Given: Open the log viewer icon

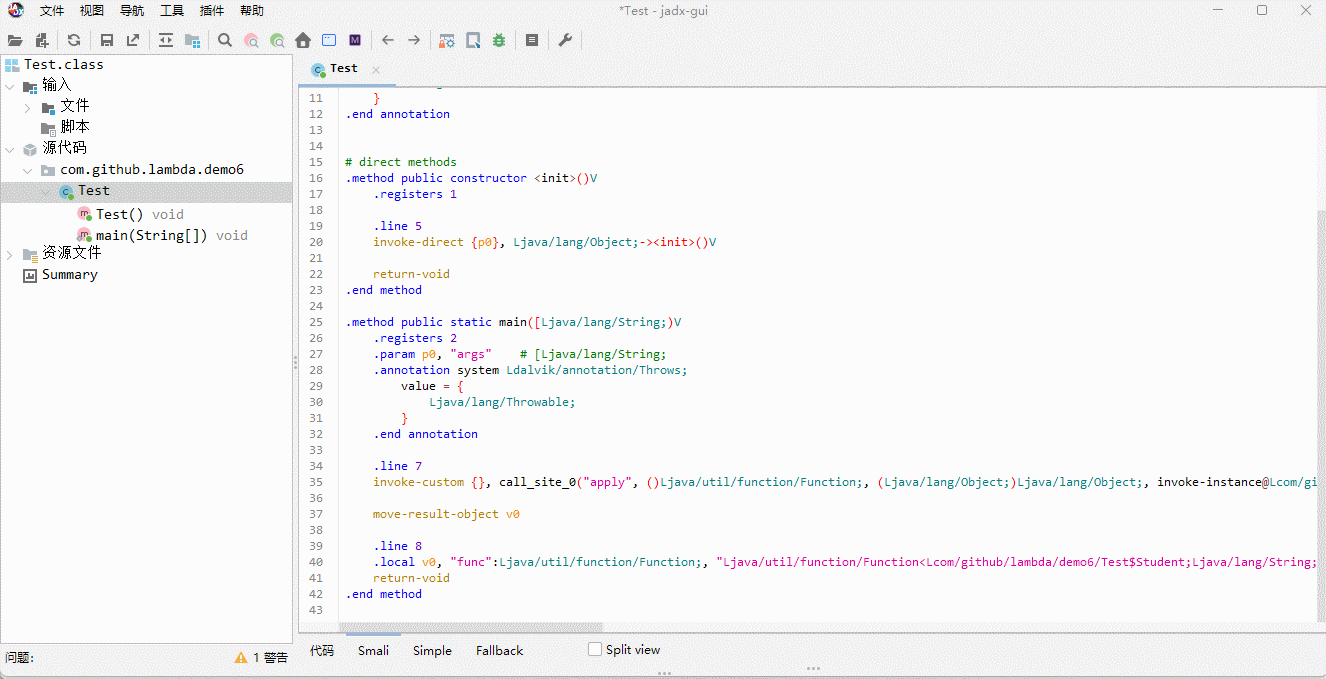Looking at the screenshot, I should tap(532, 41).
